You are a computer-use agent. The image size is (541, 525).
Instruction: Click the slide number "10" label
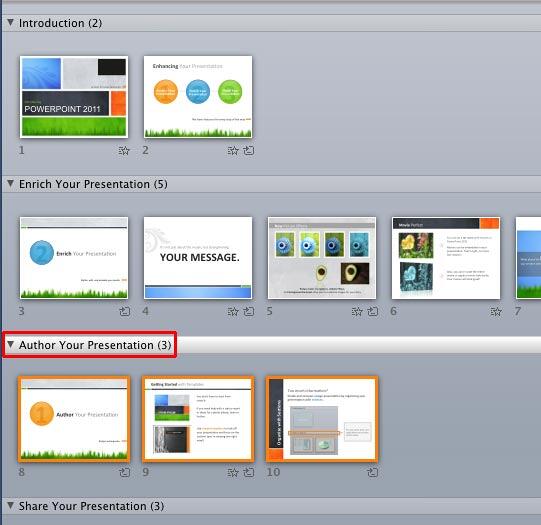coord(273,472)
